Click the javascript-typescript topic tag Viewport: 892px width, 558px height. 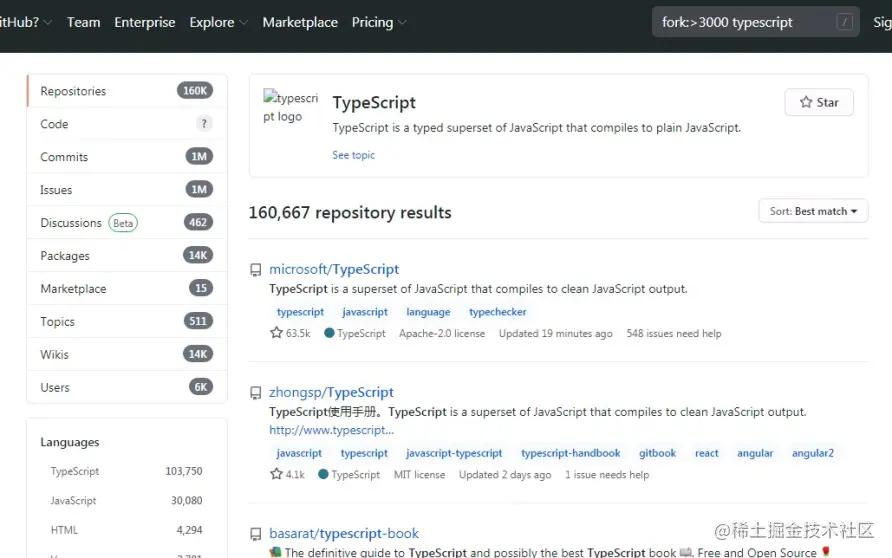click(454, 453)
